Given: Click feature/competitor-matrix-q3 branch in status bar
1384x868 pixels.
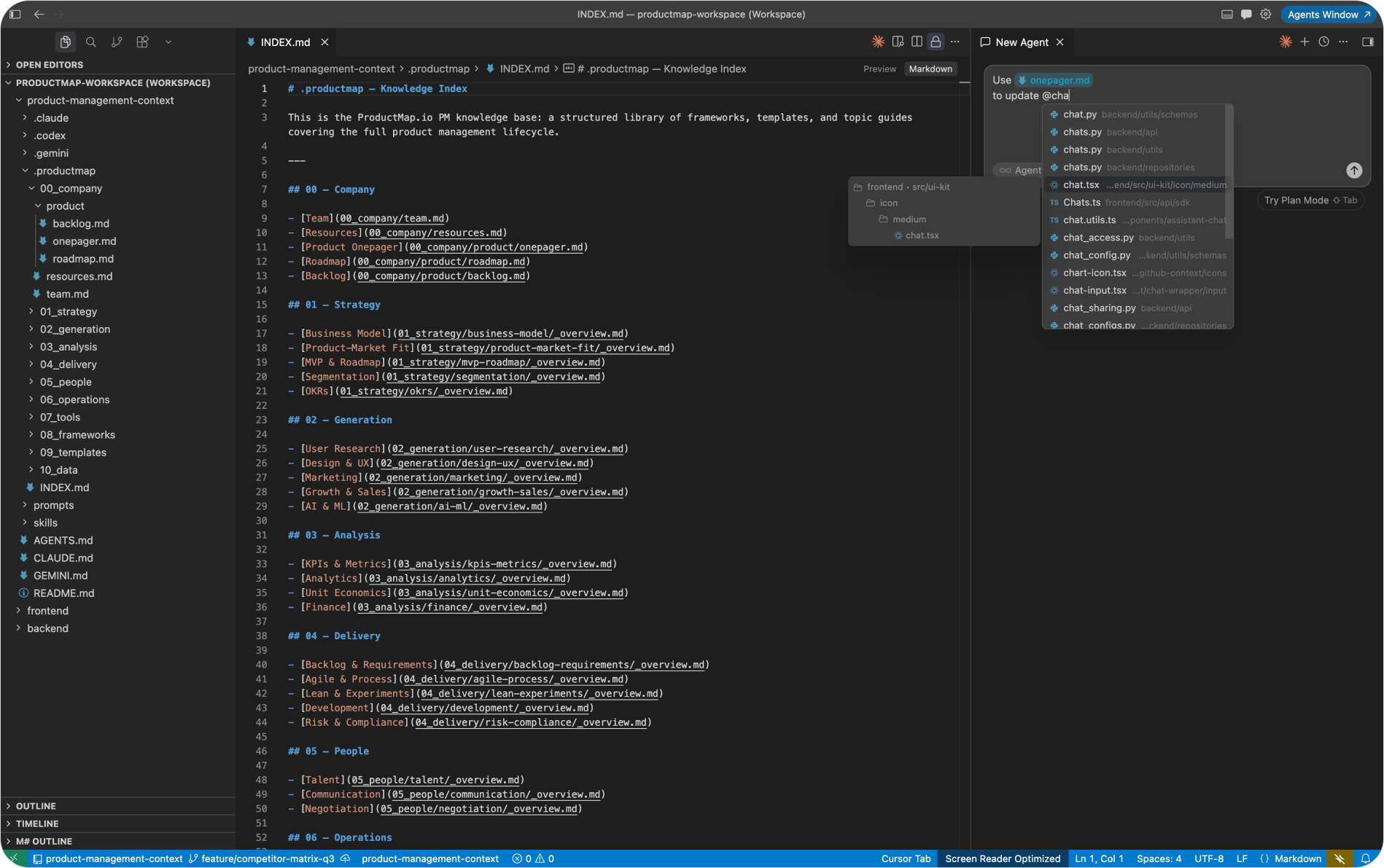Looking at the screenshot, I should 261,859.
